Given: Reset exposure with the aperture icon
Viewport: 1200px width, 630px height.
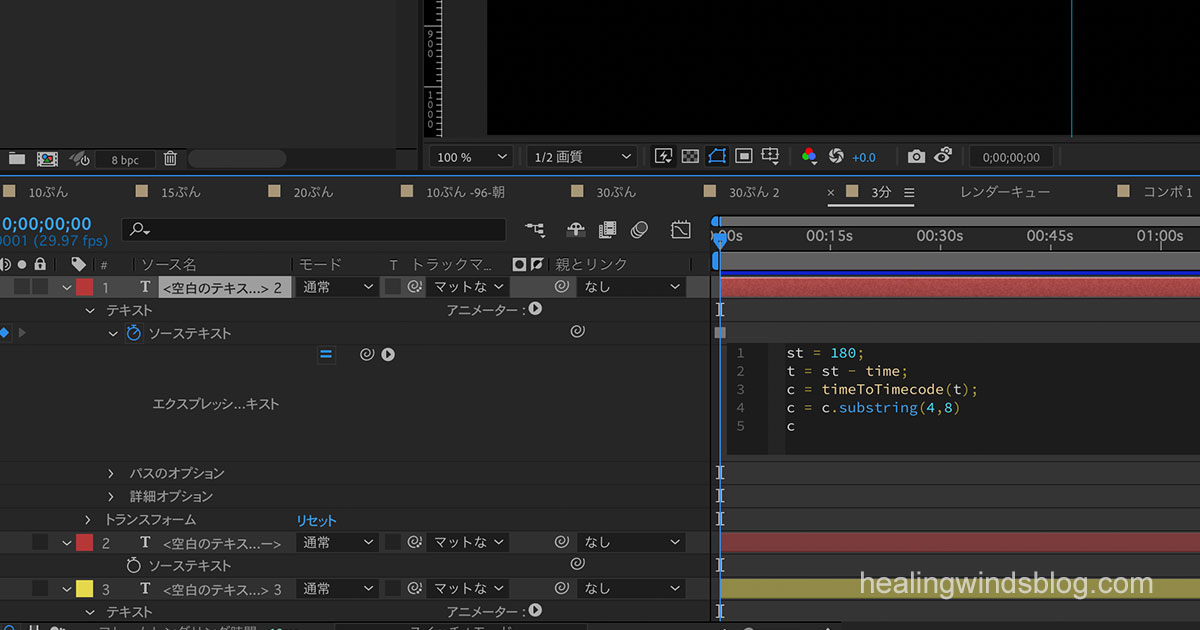Looking at the screenshot, I should click(836, 157).
